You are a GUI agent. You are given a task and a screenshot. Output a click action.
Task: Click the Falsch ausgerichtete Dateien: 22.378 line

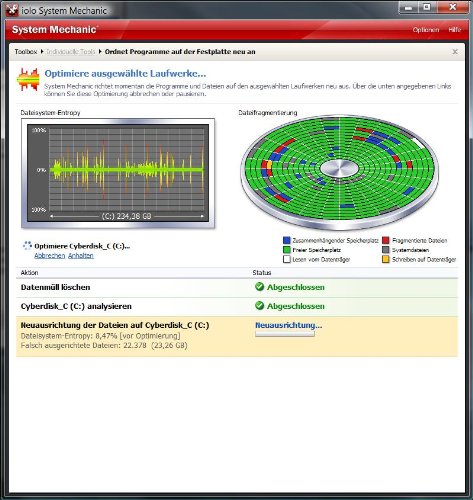click(104, 345)
